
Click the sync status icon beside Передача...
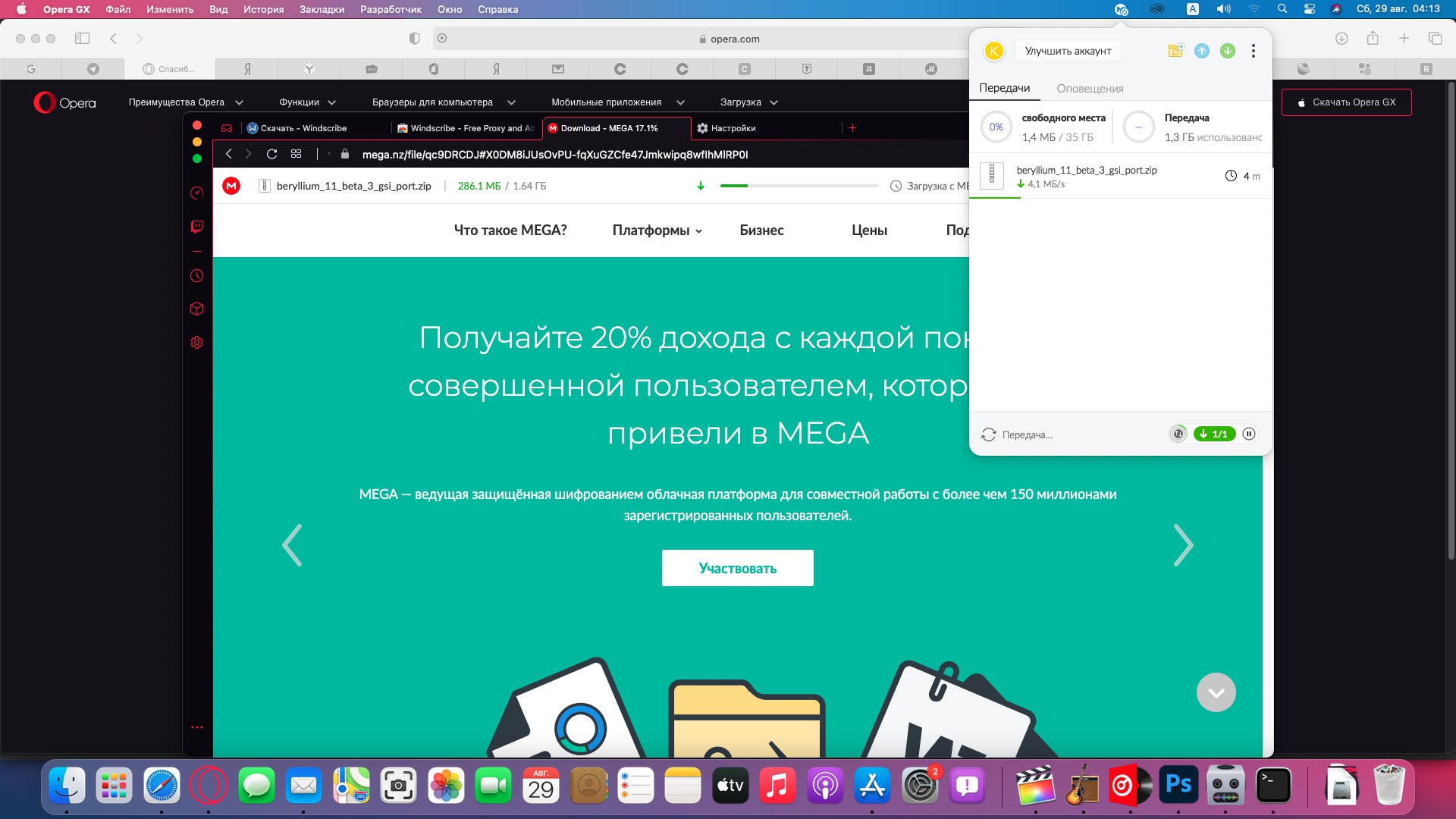coord(988,435)
